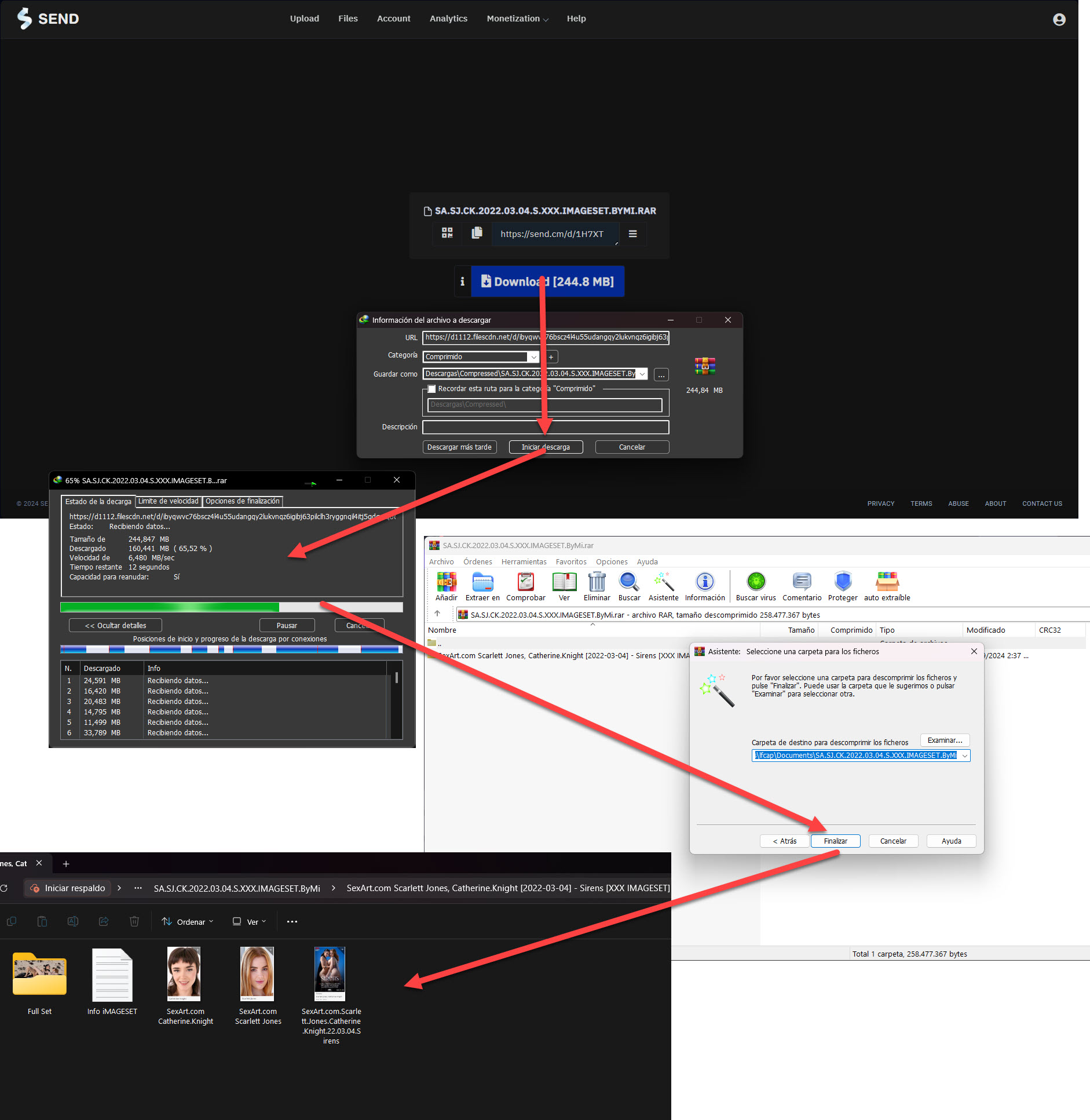Click the Comentario toolbar icon
1090x1120 pixels.
pos(802,586)
